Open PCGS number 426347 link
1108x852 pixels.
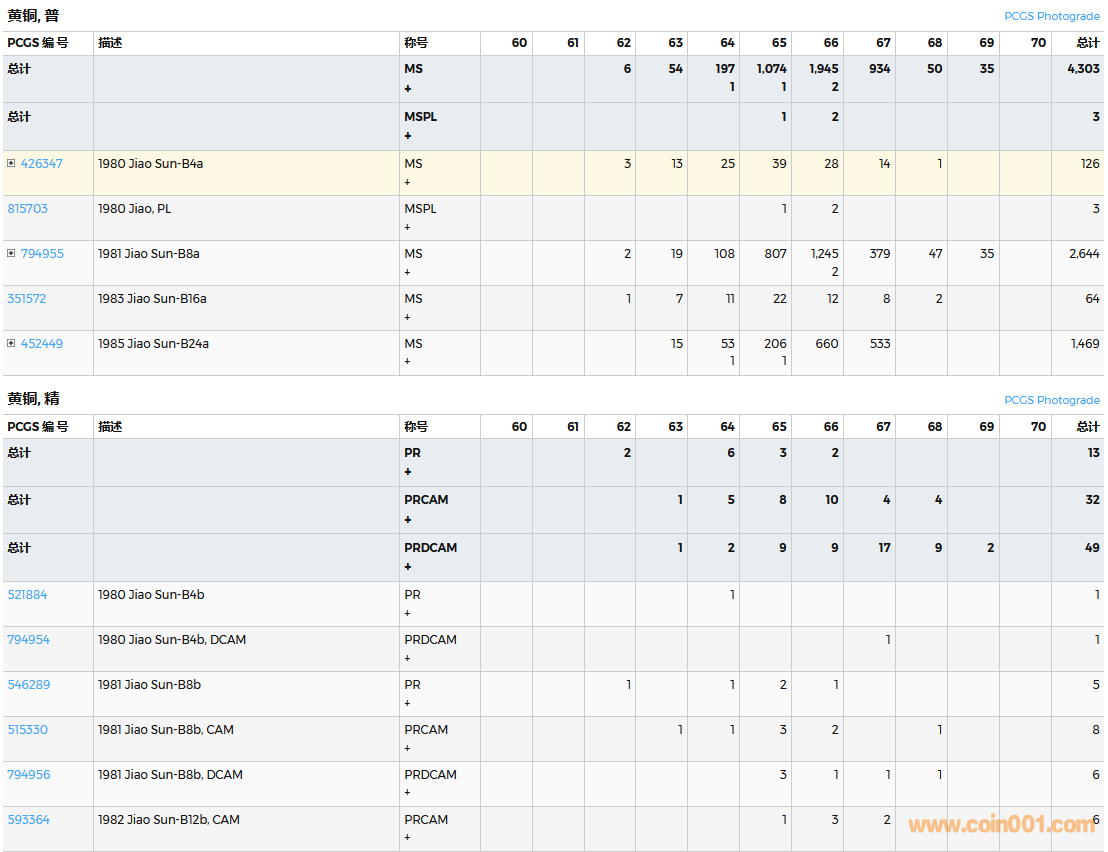(x=41, y=163)
